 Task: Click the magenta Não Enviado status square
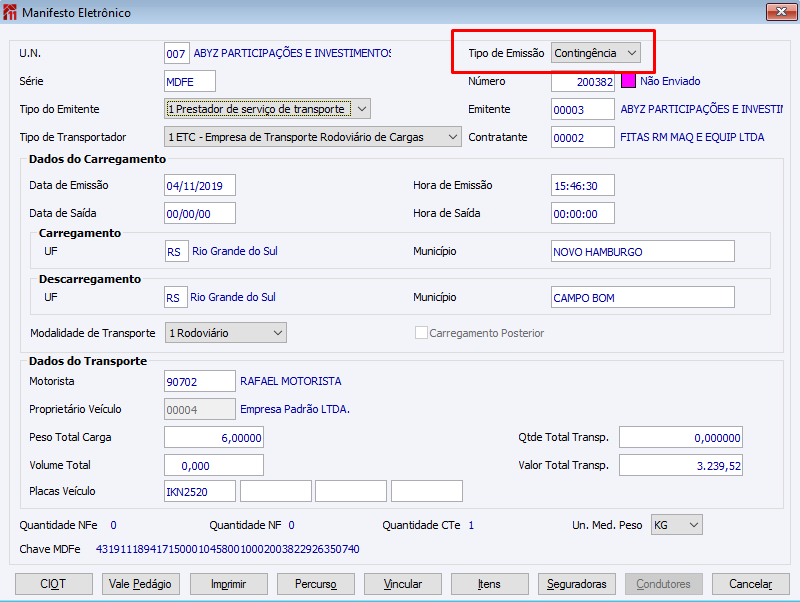coord(629,81)
